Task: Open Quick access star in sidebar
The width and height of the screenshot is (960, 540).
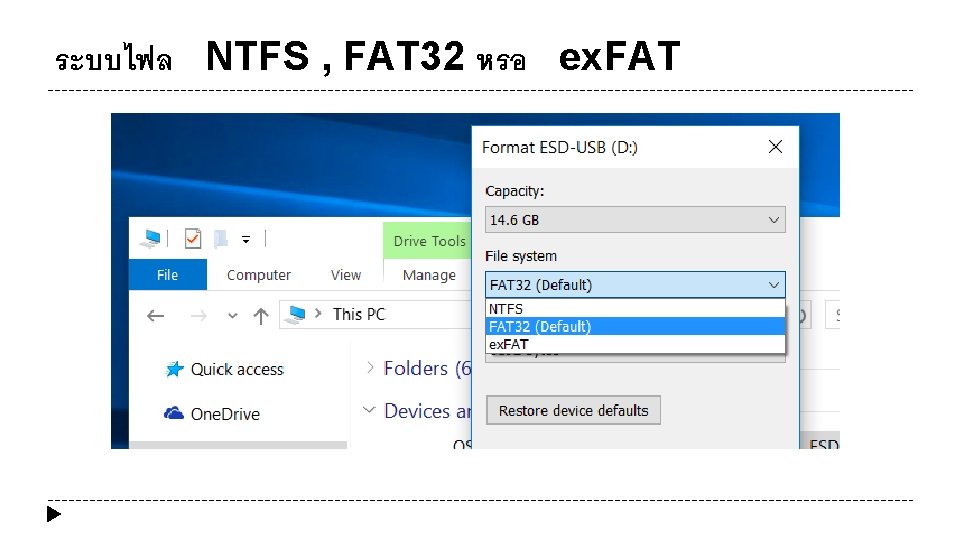Action: [x=175, y=370]
